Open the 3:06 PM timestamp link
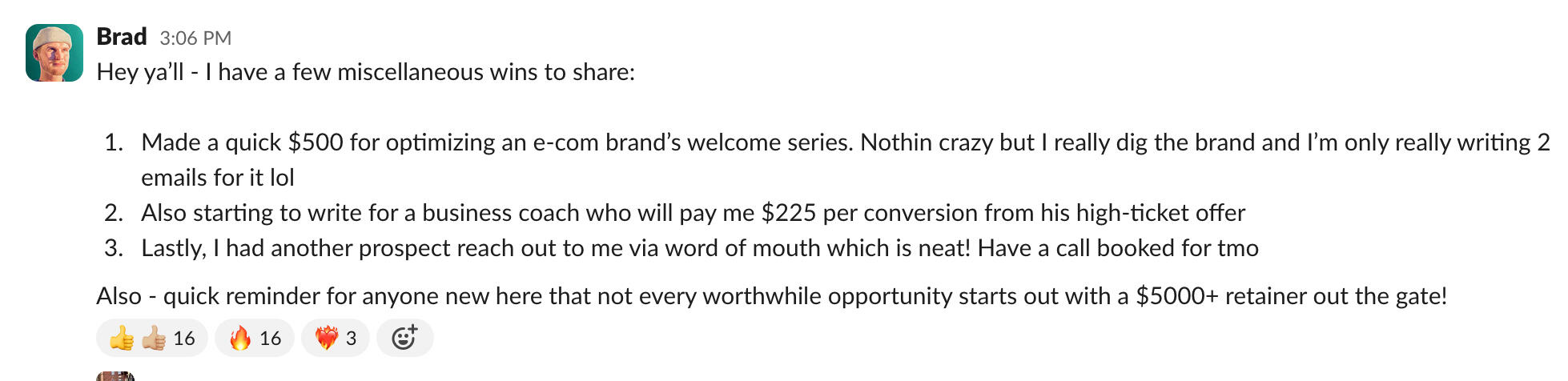 pos(195,38)
